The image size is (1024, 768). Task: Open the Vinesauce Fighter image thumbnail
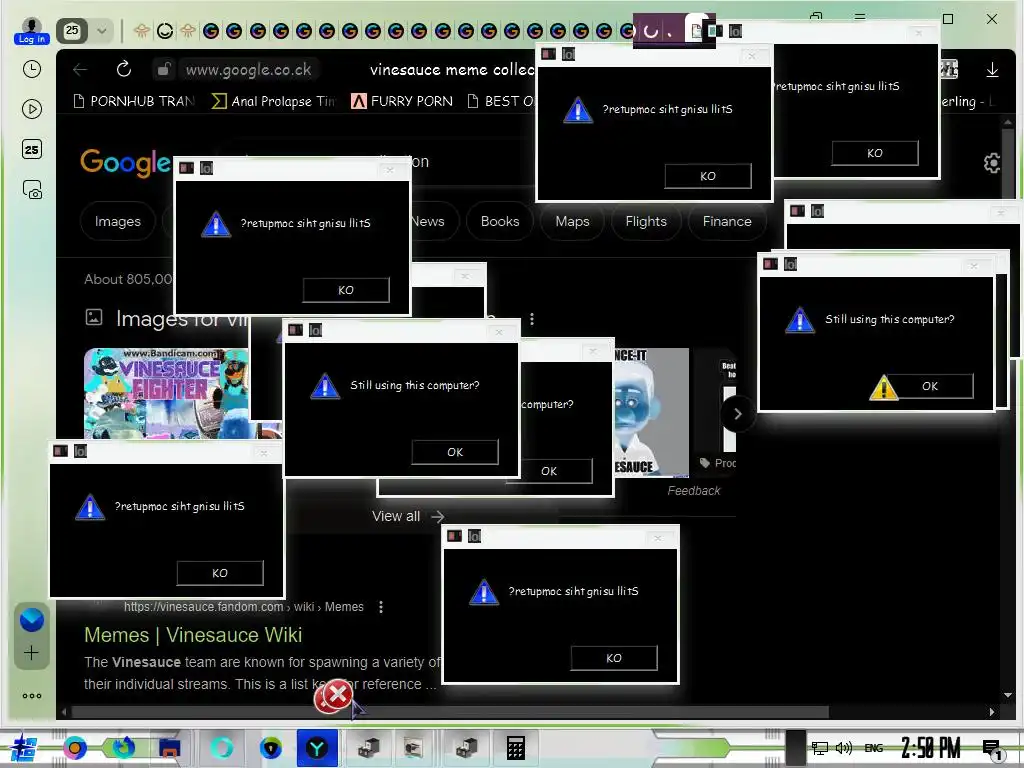pos(166,392)
